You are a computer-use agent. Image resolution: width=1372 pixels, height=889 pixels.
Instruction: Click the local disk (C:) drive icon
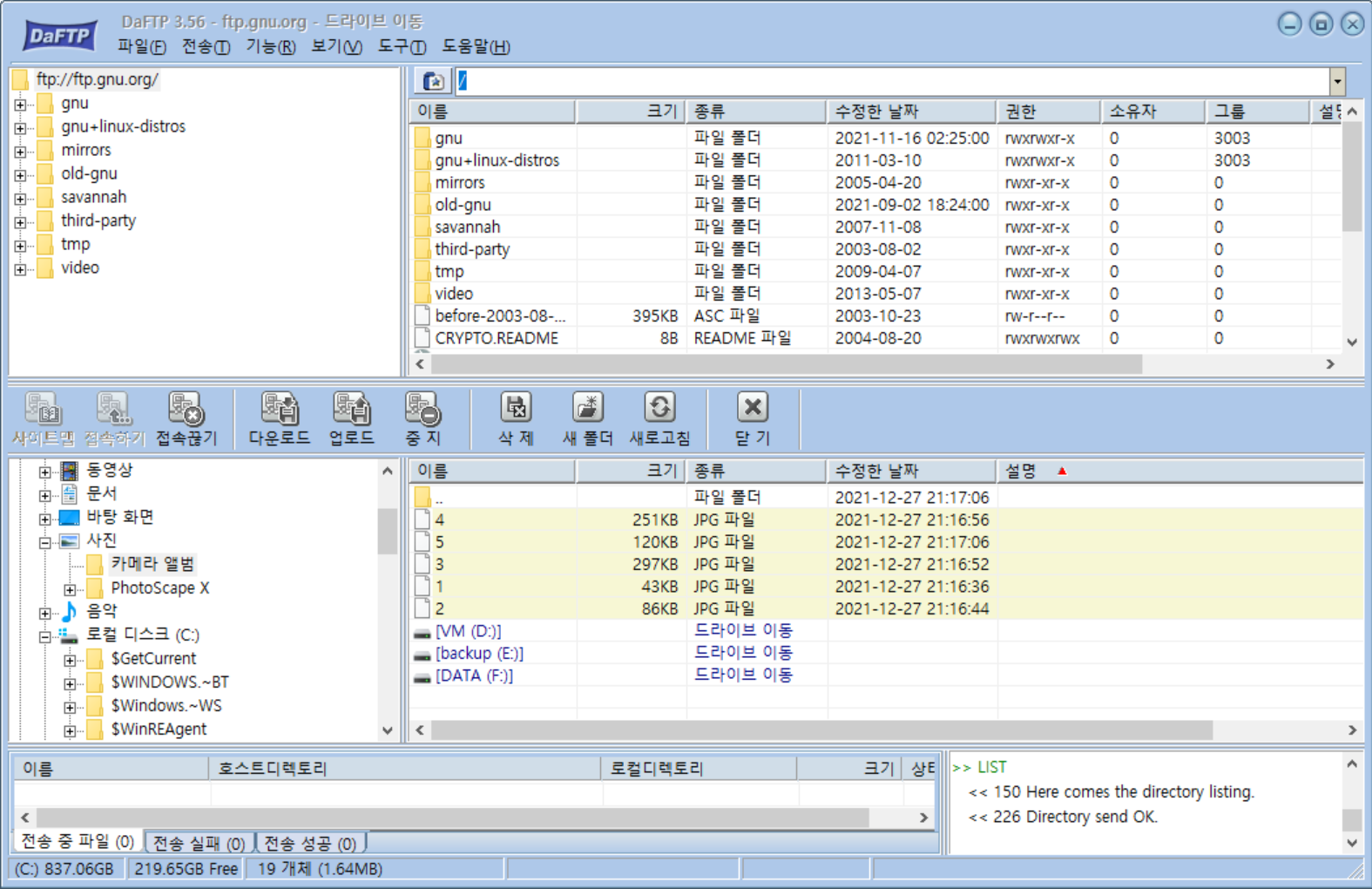point(69,635)
